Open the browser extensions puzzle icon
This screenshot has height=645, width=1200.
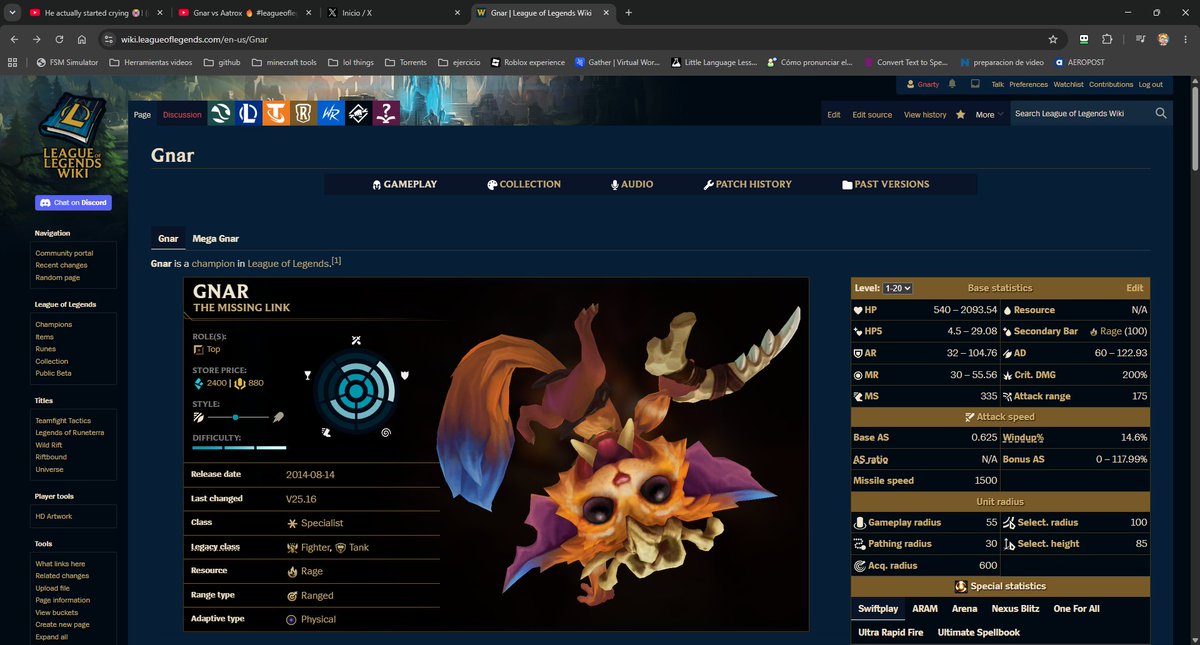click(1107, 39)
